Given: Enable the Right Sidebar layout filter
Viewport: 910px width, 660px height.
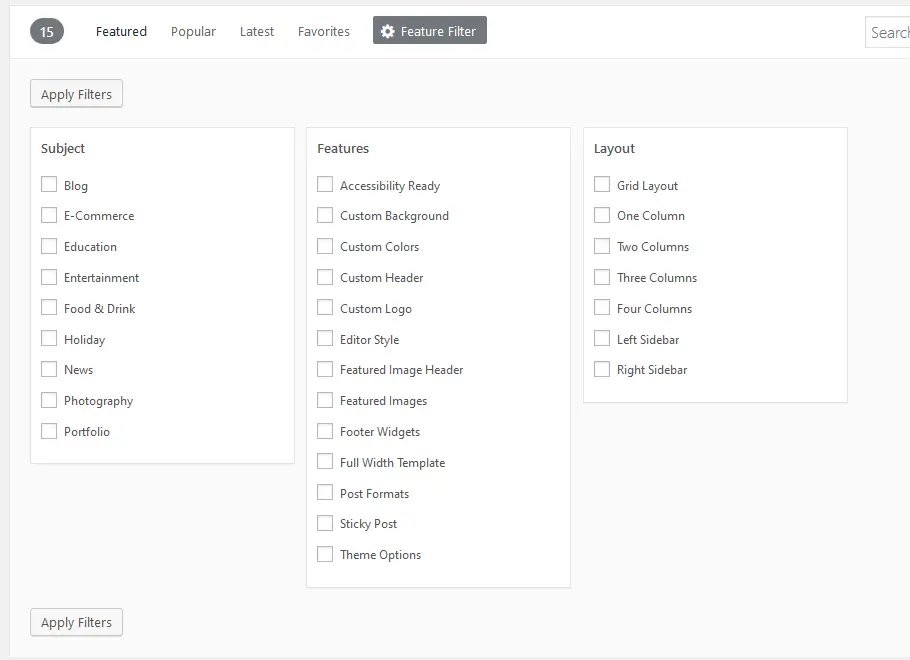Looking at the screenshot, I should click(x=602, y=369).
